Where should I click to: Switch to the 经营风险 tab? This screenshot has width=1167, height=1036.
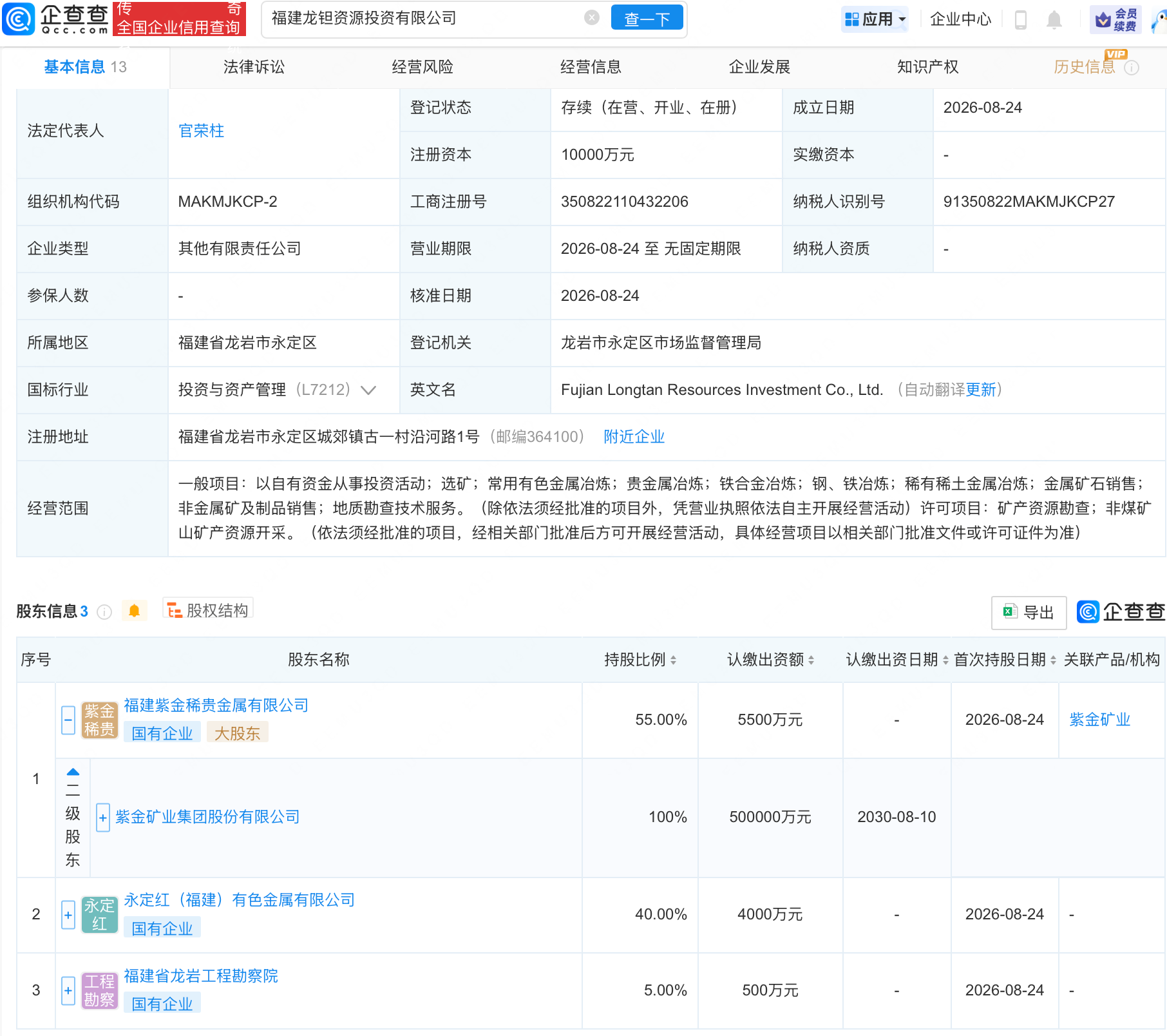[422, 67]
